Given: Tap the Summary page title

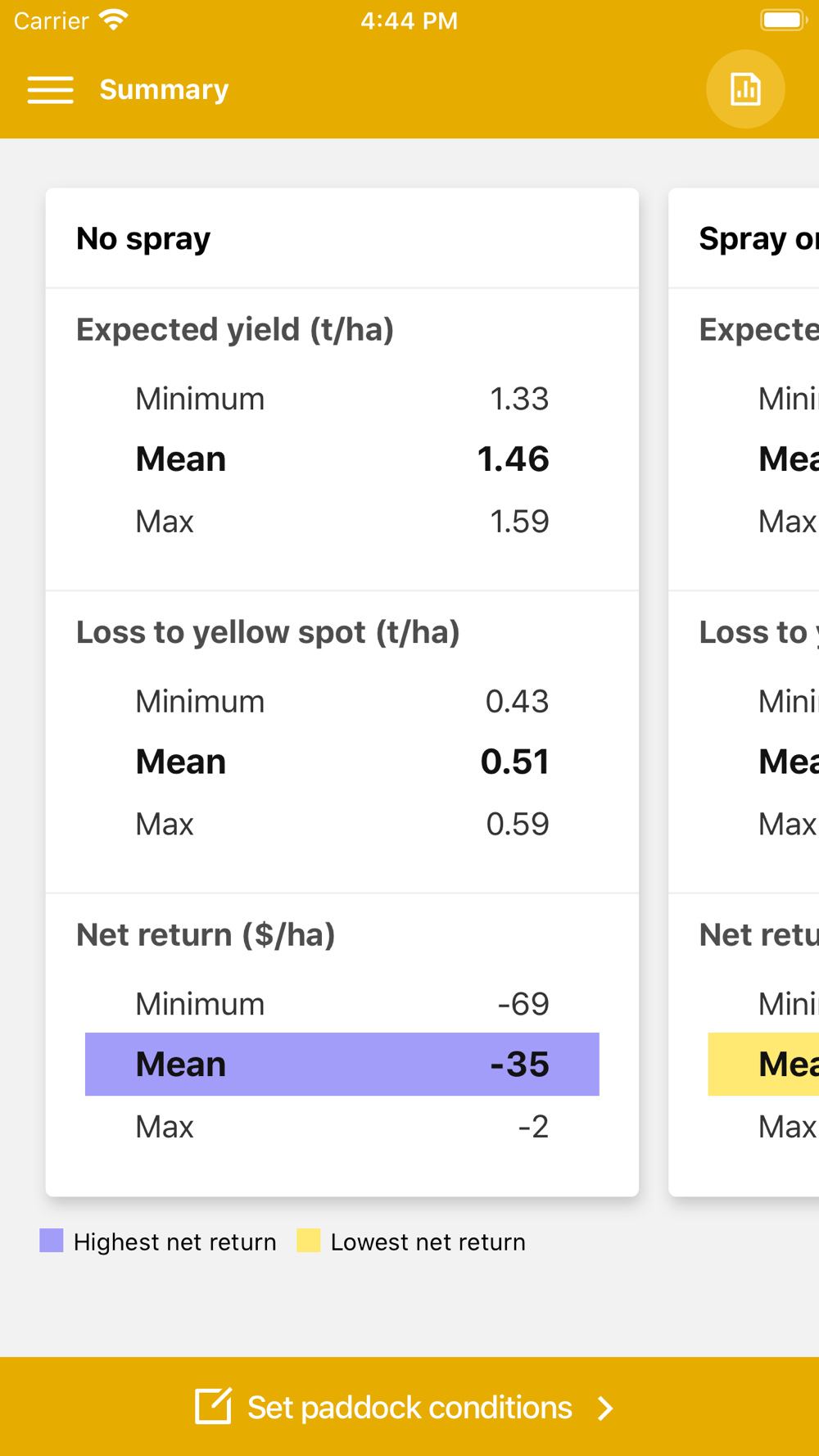Looking at the screenshot, I should [164, 89].
